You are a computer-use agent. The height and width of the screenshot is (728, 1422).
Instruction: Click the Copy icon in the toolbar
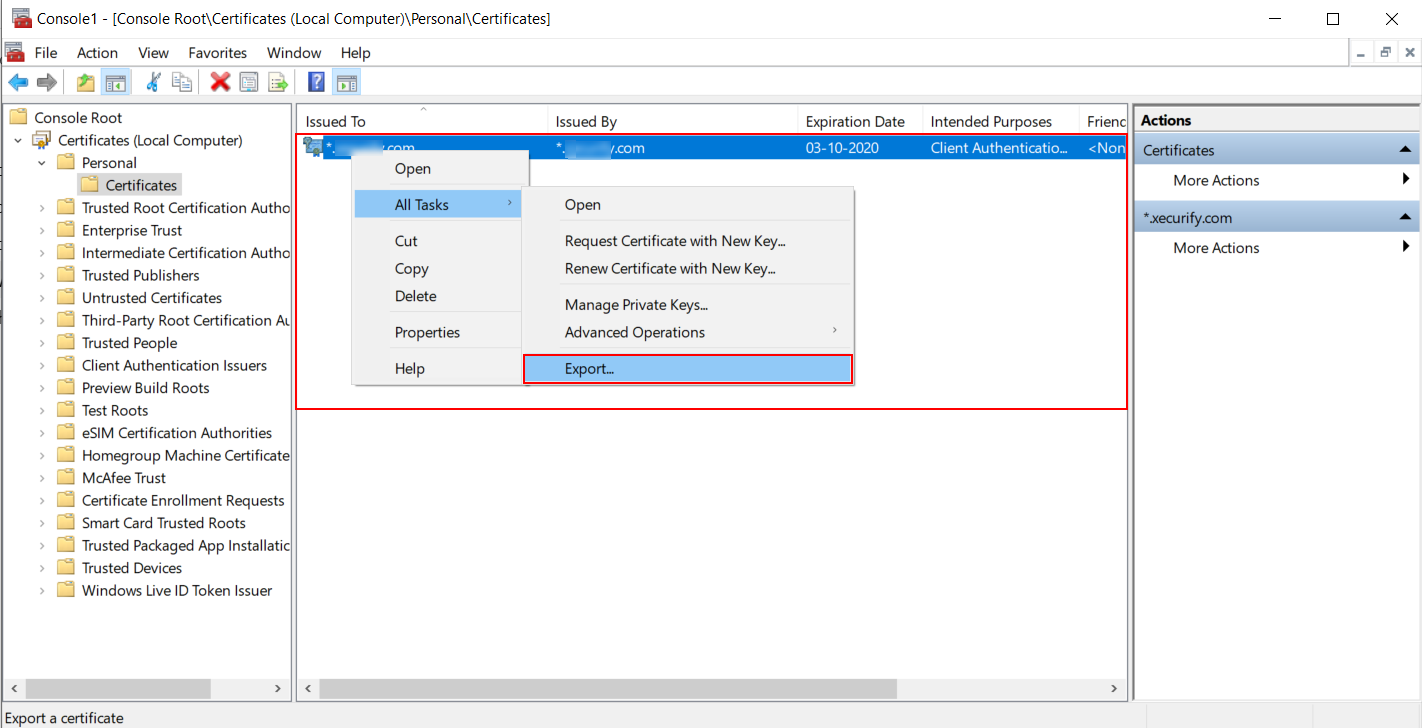click(182, 81)
